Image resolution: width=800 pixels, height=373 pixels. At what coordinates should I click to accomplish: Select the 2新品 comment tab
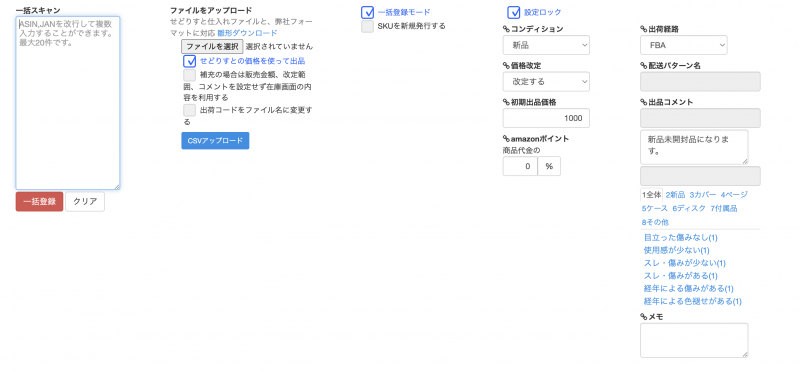point(675,194)
